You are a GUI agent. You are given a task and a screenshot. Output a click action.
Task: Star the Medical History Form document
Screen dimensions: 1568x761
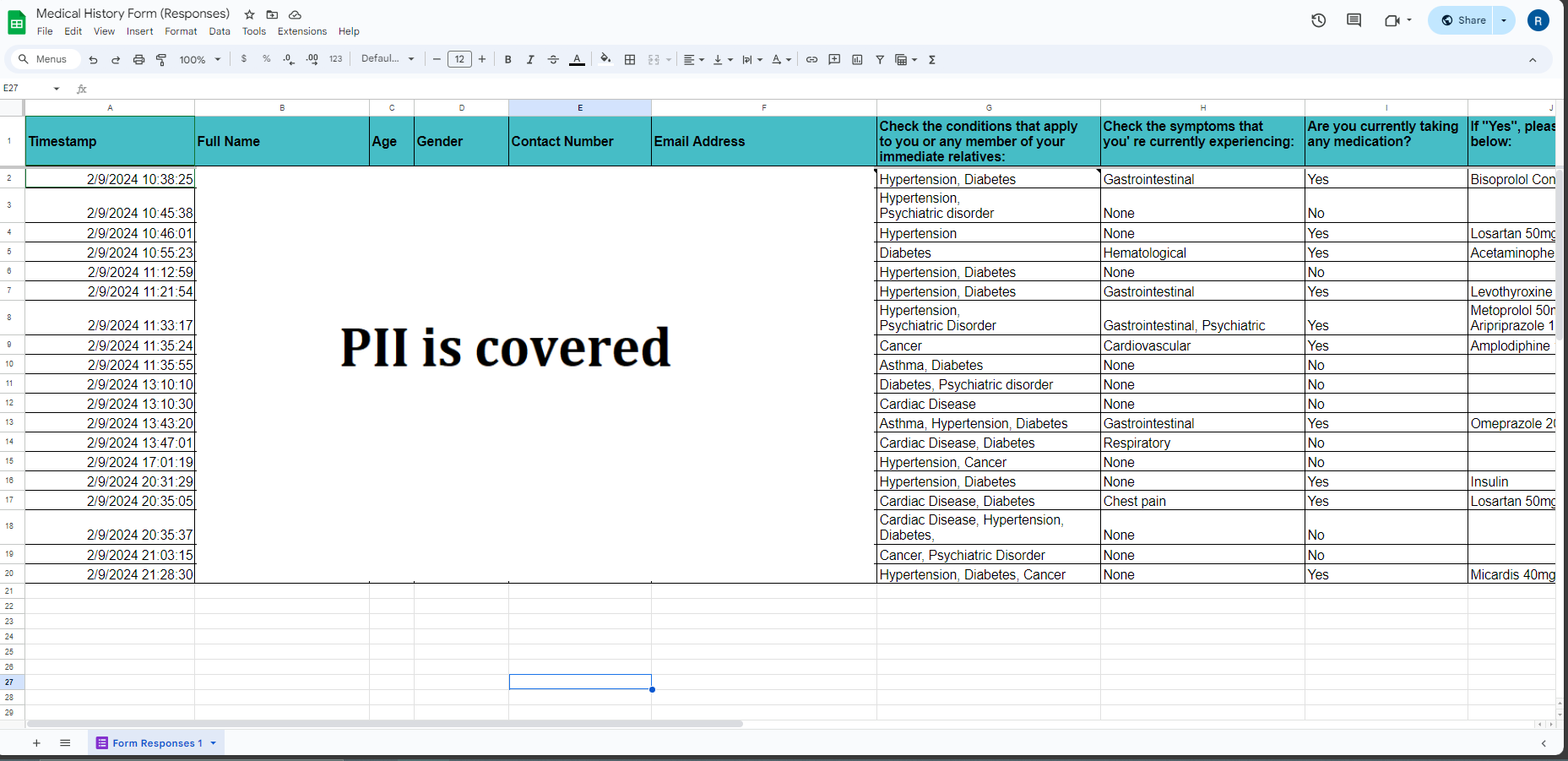(x=249, y=14)
